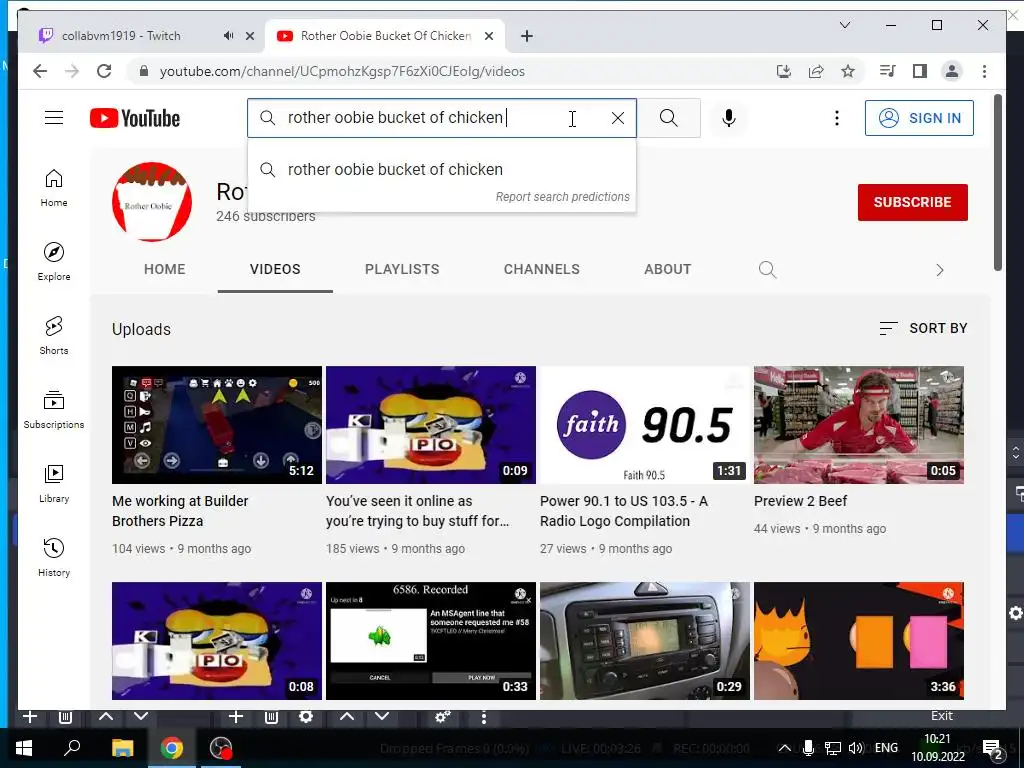Image resolution: width=1024 pixels, height=768 pixels.
Task: Open the channel HOME tab
Action: click(165, 269)
